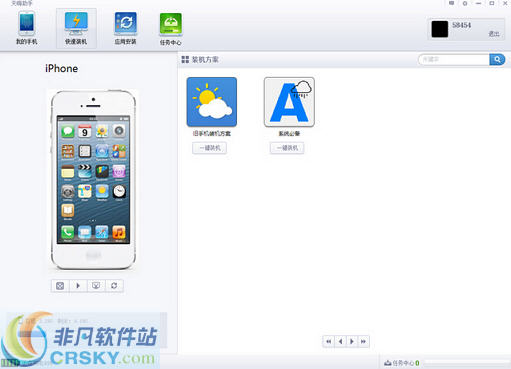Image resolution: width=511 pixels, height=369 pixels.
Task: Open settings gear icon in title bar
Action: click(465, 3)
